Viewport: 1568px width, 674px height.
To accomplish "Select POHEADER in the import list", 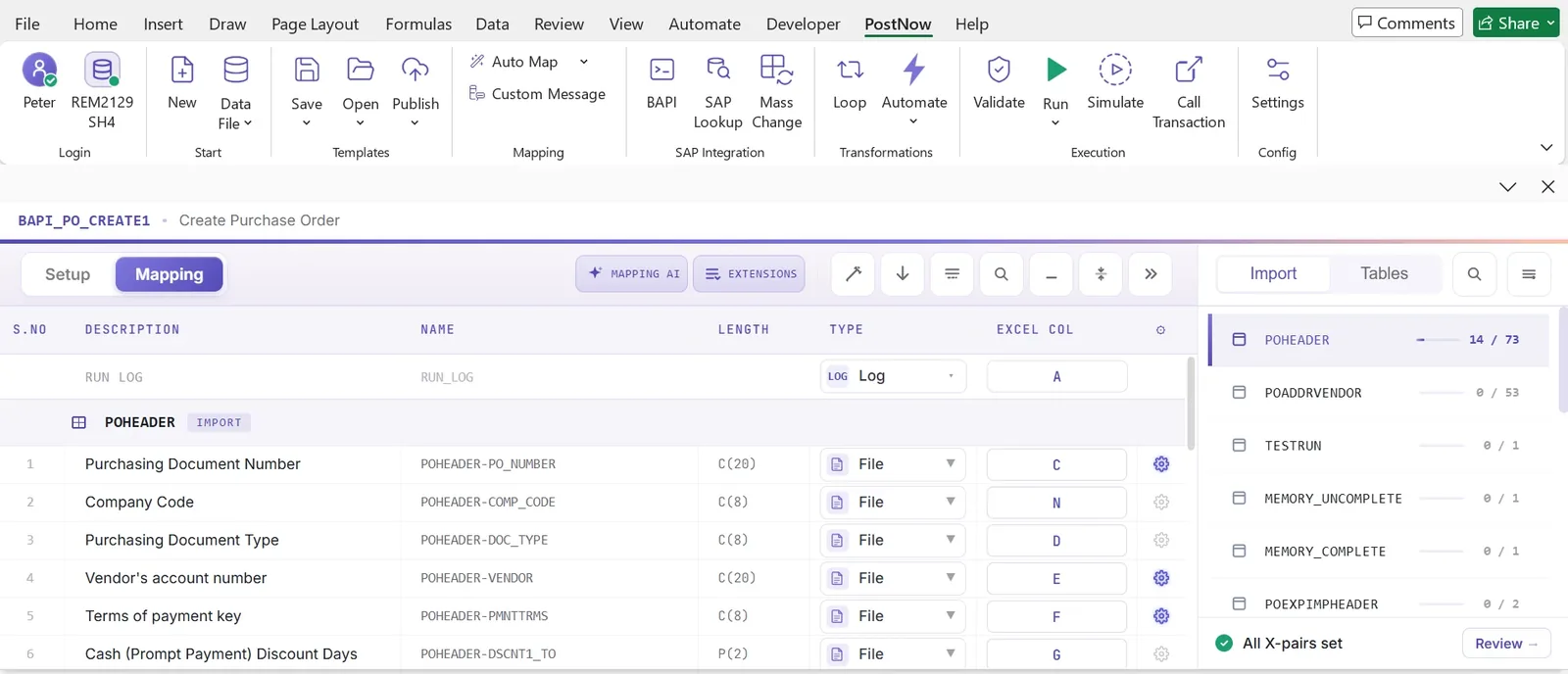I will [x=1380, y=340].
